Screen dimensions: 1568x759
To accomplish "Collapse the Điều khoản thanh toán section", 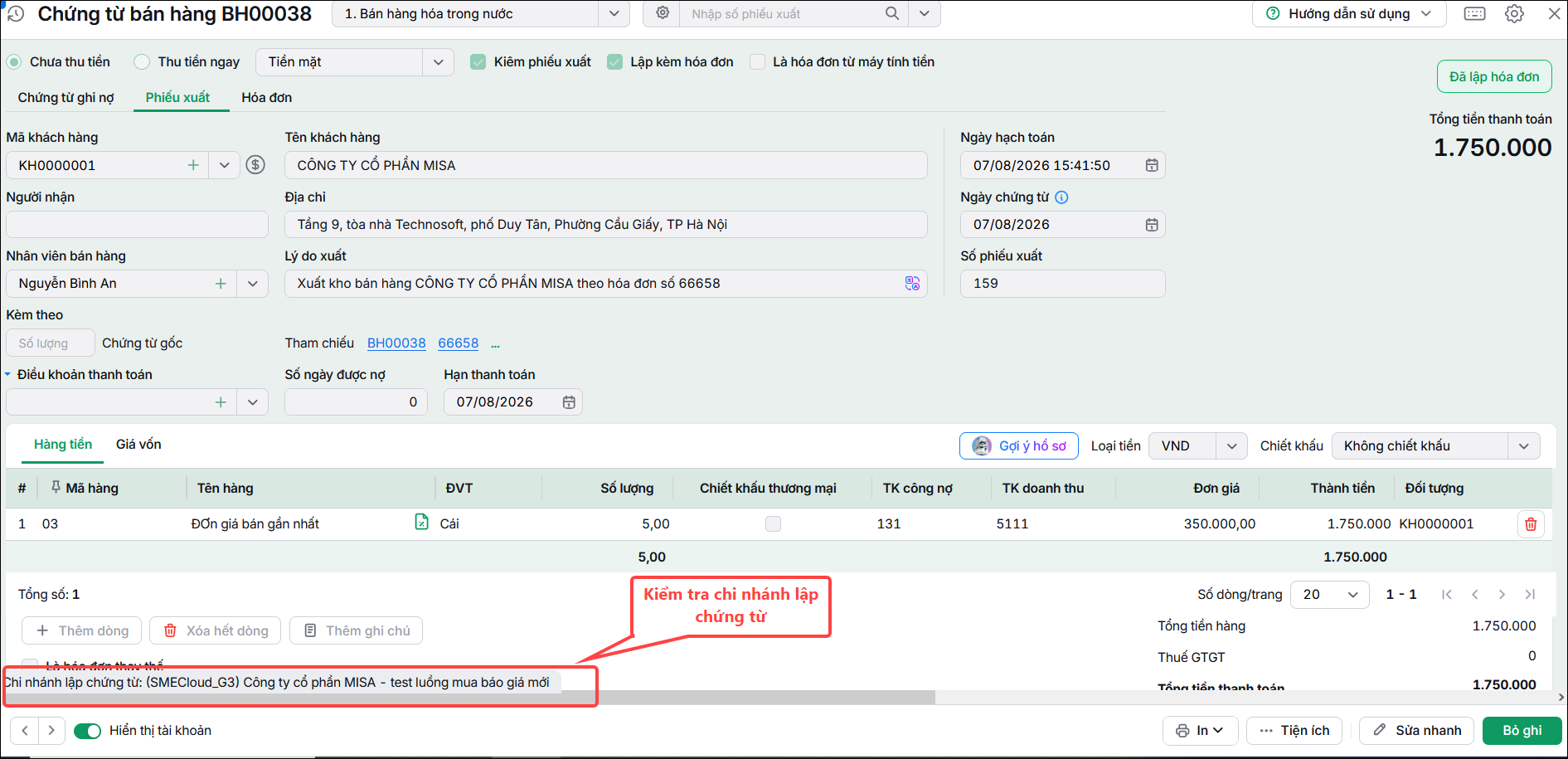I will [8, 375].
